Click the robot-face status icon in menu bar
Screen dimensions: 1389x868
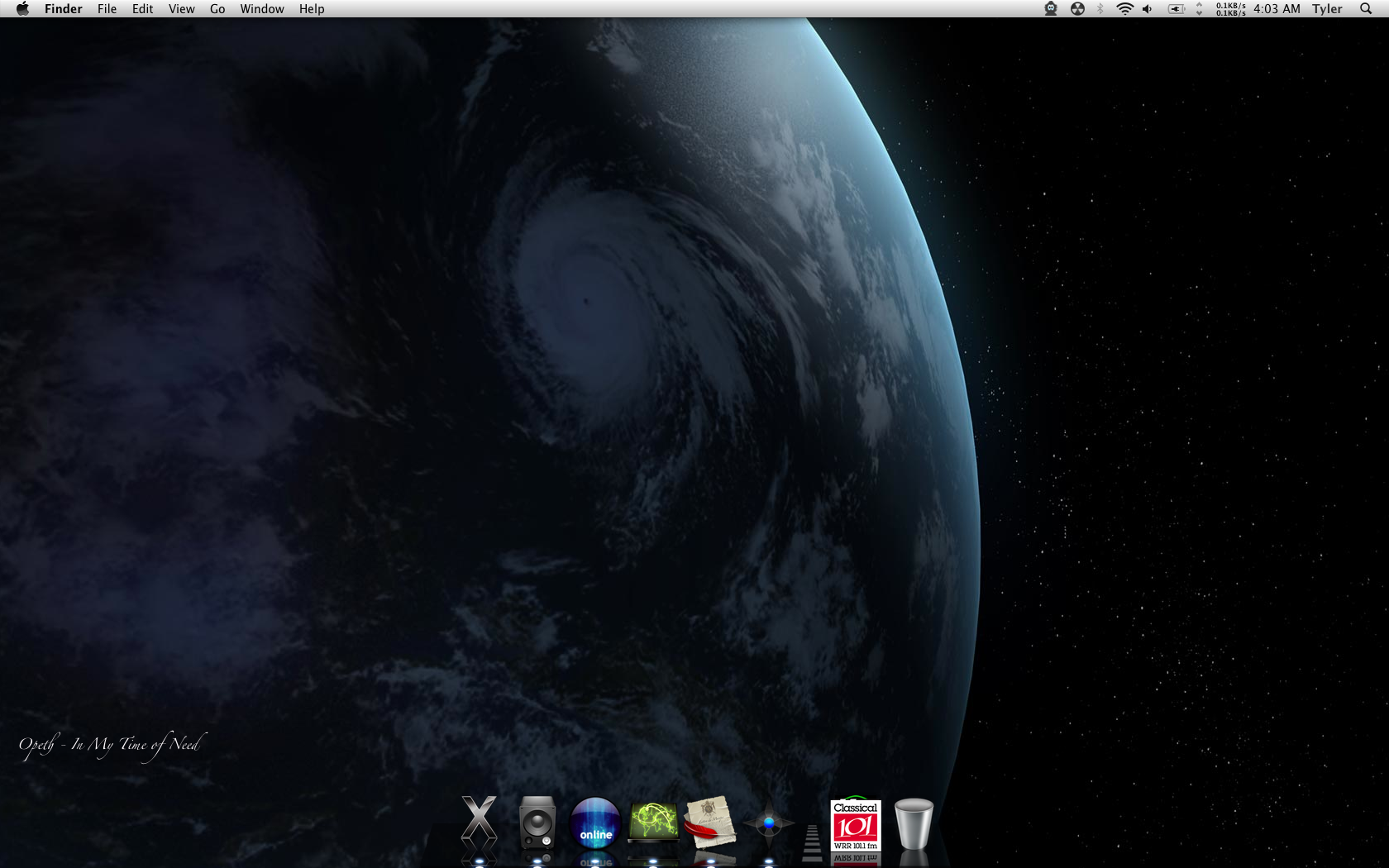click(1051, 9)
